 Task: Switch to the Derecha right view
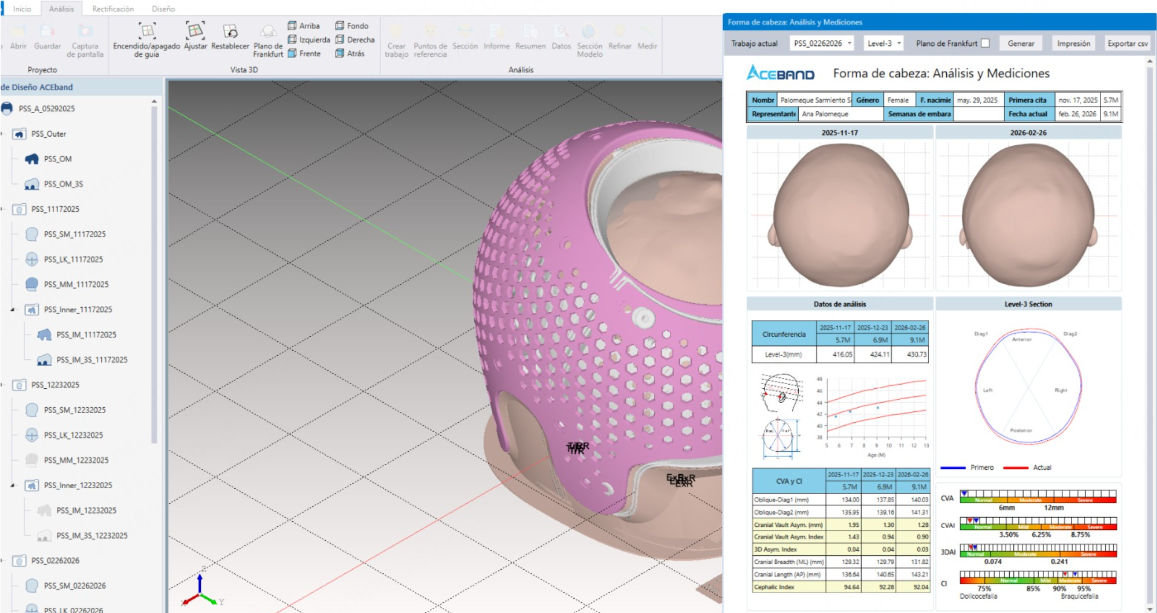point(355,40)
